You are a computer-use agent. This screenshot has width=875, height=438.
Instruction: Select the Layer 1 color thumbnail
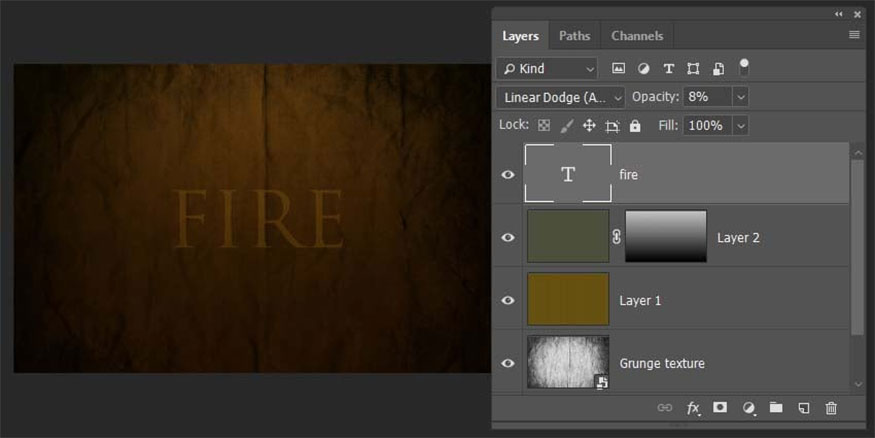pyautogui.click(x=568, y=300)
